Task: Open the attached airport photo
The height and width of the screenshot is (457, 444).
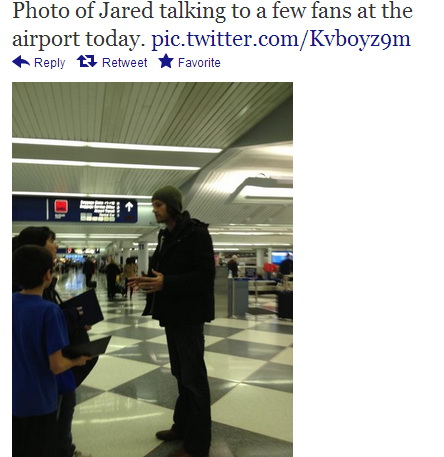Action: point(152,269)
